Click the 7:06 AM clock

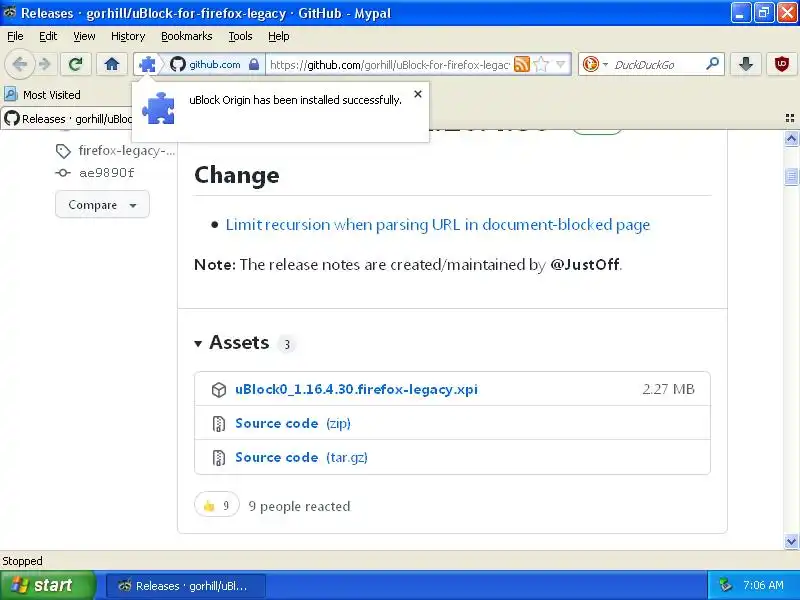click(x=763, y=585)
